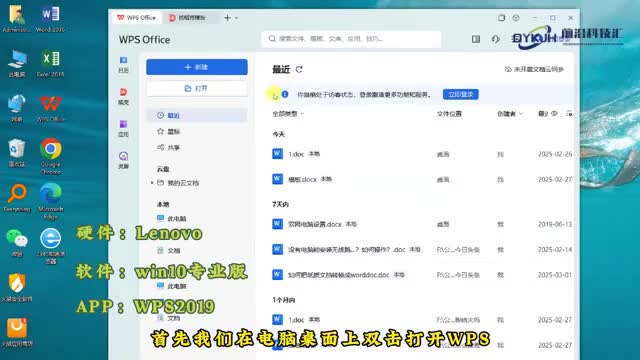The image size is (640, 360).
Task: Click the skin icon beside the layout icon
Action: [x=496, y=39]
